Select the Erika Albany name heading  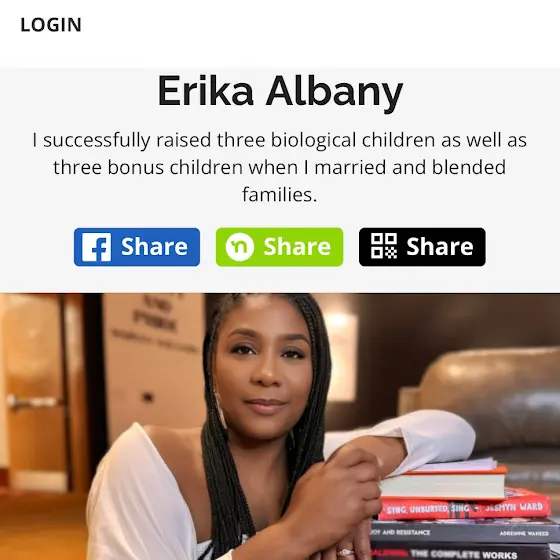(280, 91)
